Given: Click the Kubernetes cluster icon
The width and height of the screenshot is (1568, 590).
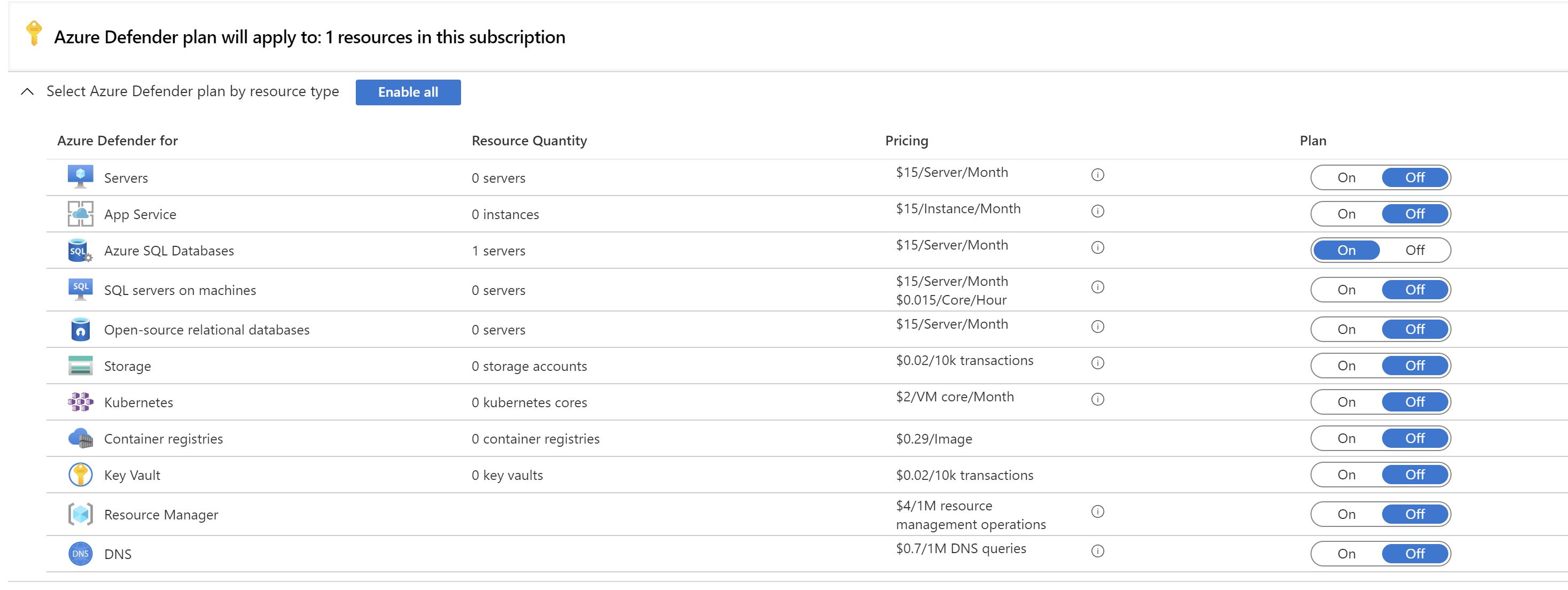Looking at the screenshot, I should 80,402.
